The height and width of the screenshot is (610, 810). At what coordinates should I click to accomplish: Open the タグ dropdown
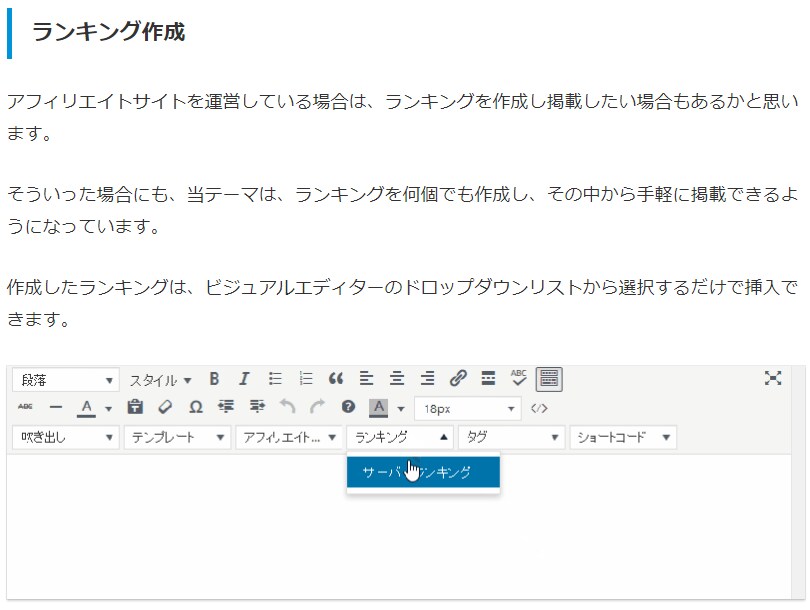click(512, 437)
